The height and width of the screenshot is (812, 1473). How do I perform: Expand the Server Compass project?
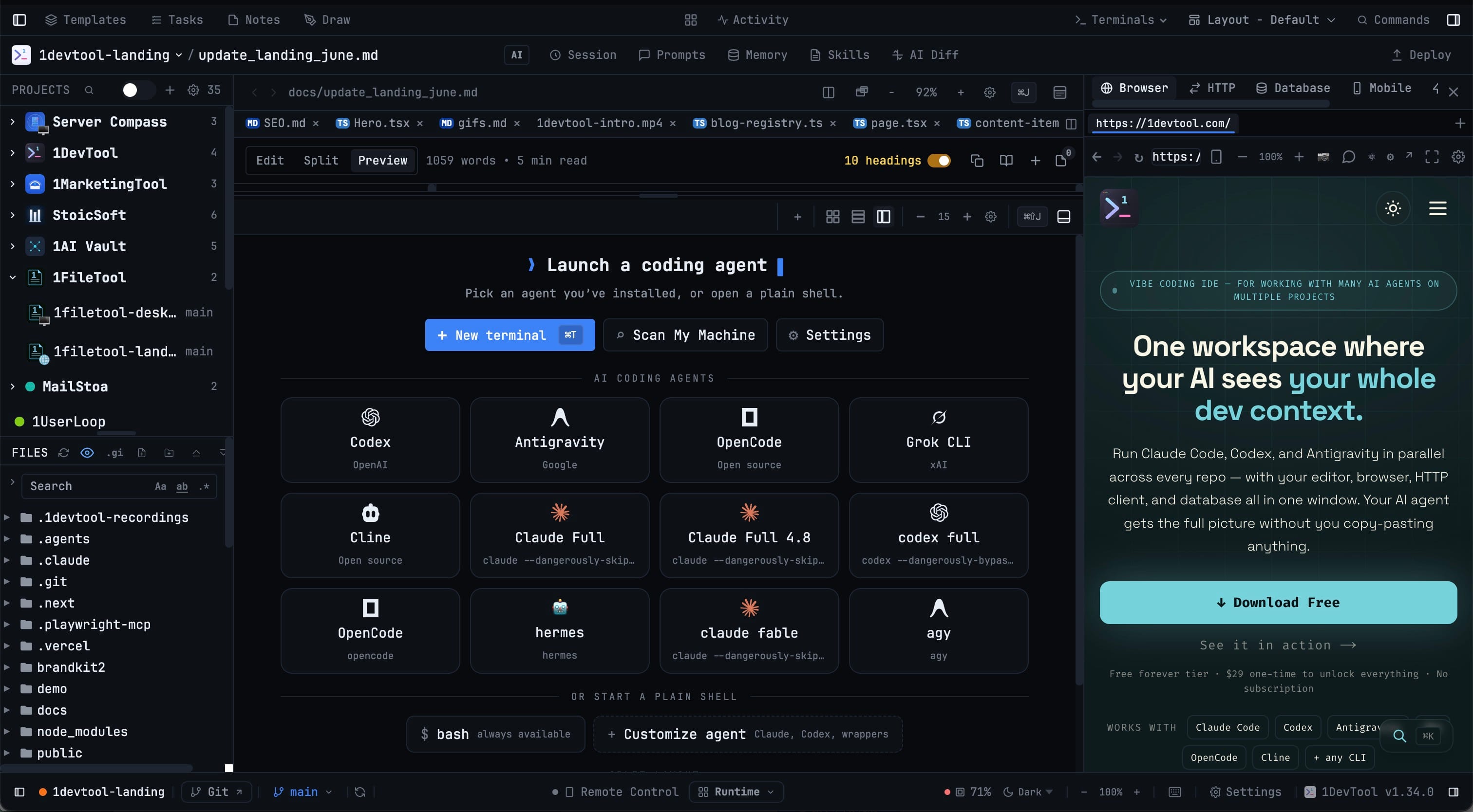coord(13,122)
